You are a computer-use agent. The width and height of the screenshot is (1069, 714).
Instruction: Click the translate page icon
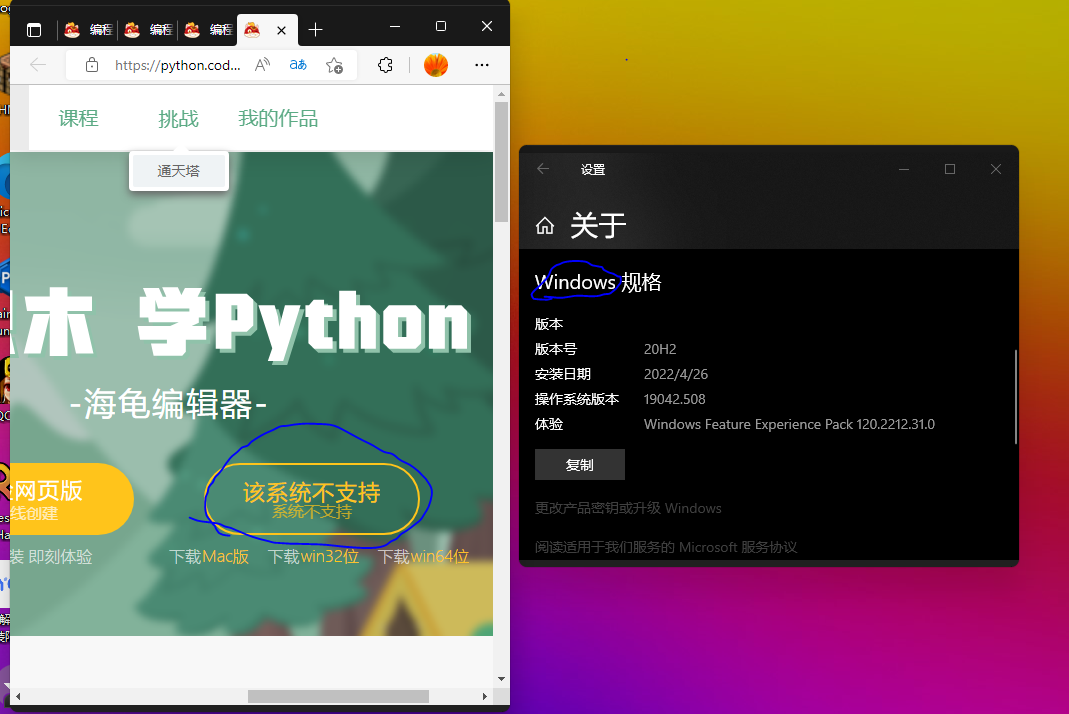click(x=298, y=65)
